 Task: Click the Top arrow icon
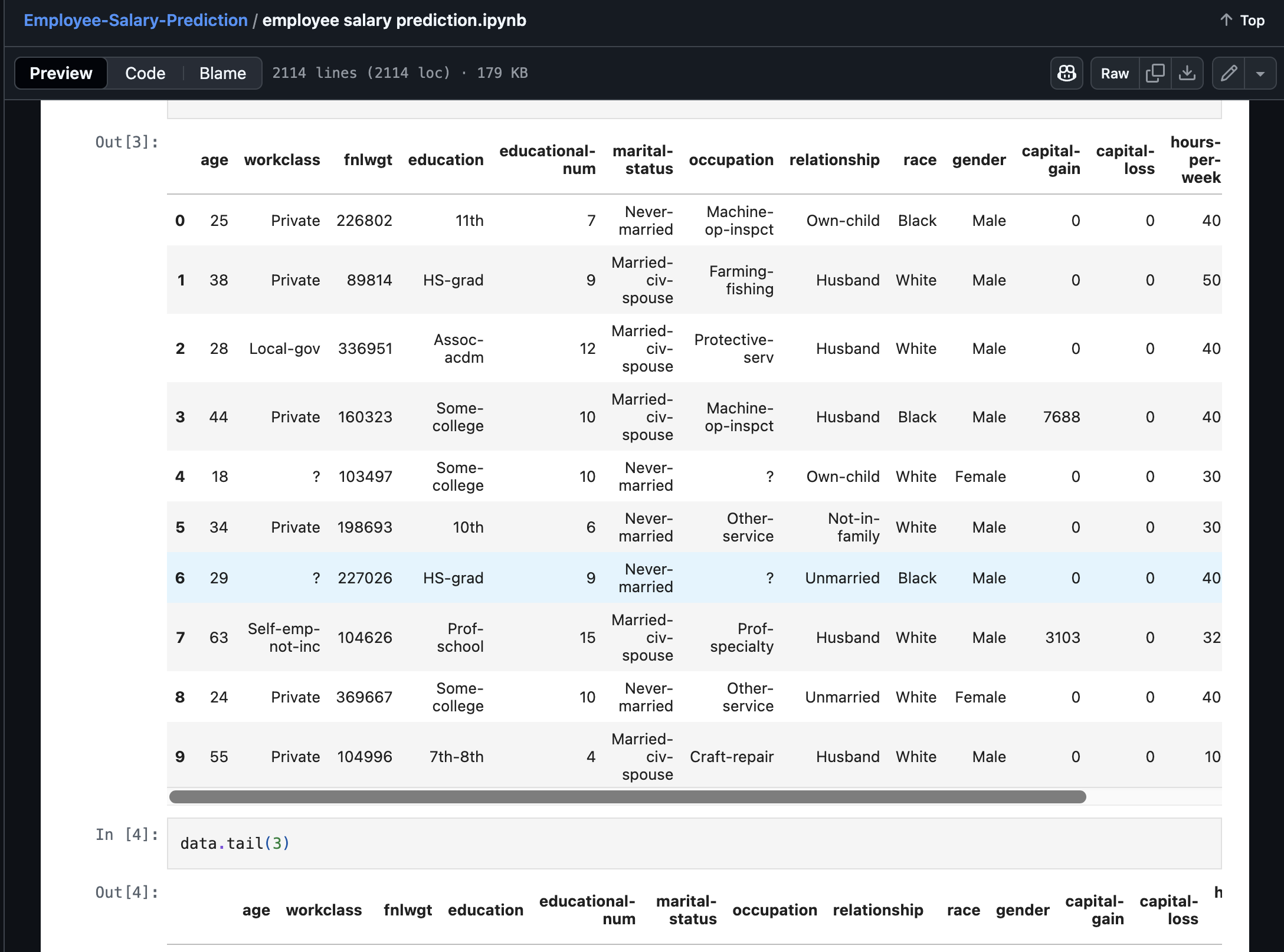(1226, 20)
